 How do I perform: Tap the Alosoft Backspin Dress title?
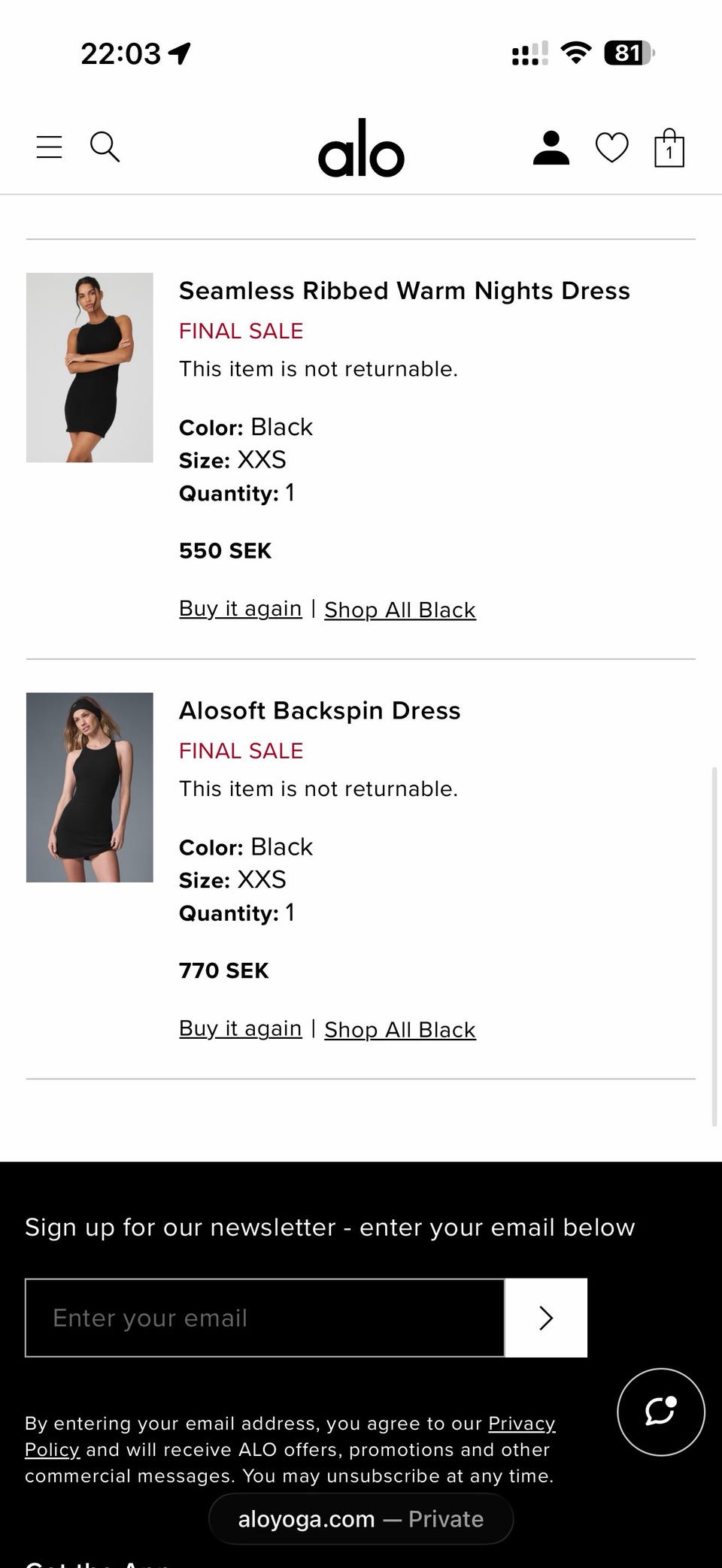[x=320, y=710]
